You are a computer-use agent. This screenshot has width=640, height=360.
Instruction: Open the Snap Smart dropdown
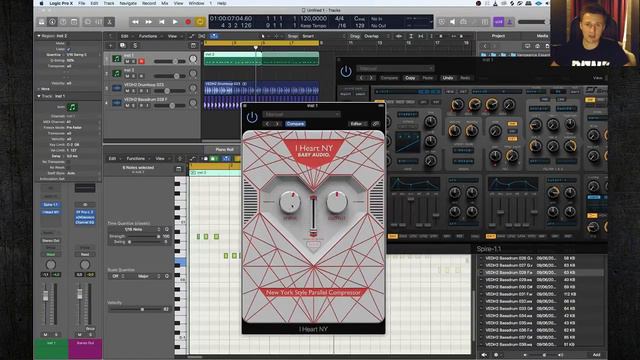tap(308, 36)
